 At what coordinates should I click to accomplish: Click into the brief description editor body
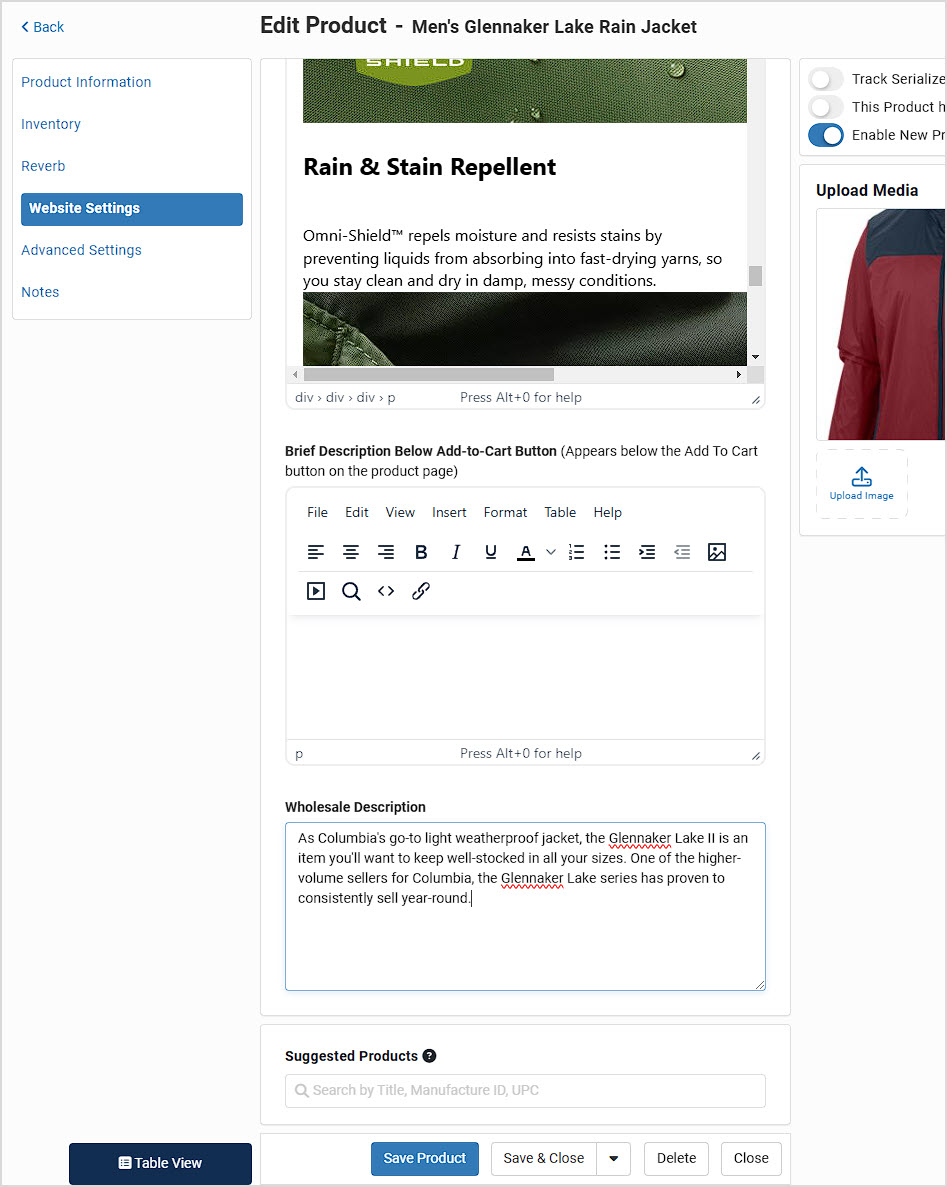coord(525,678)
